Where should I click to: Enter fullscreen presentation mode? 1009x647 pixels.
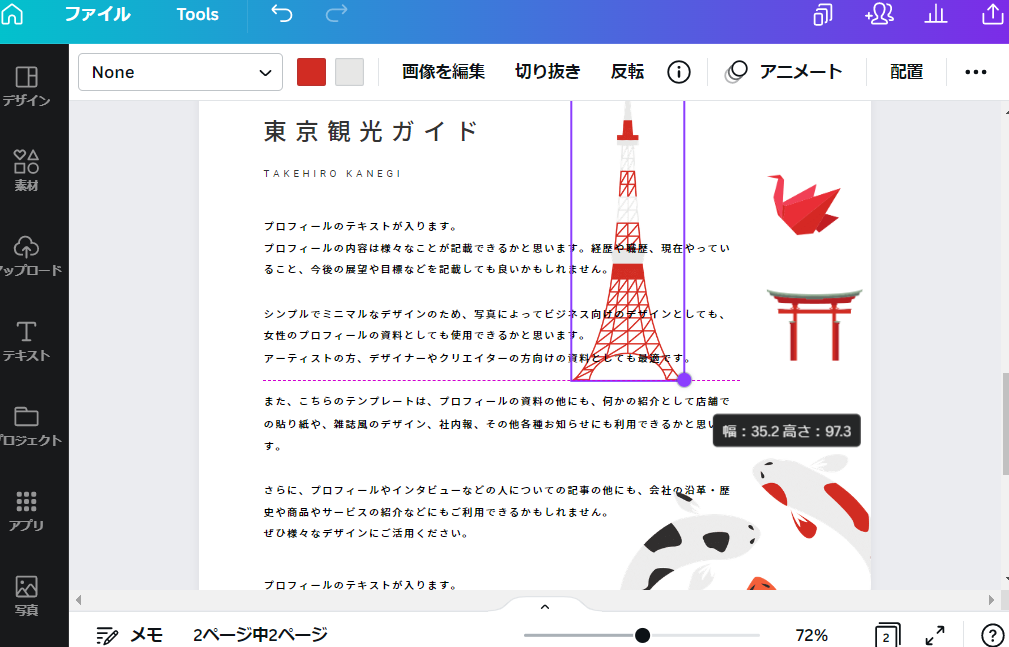coord(935,635)
